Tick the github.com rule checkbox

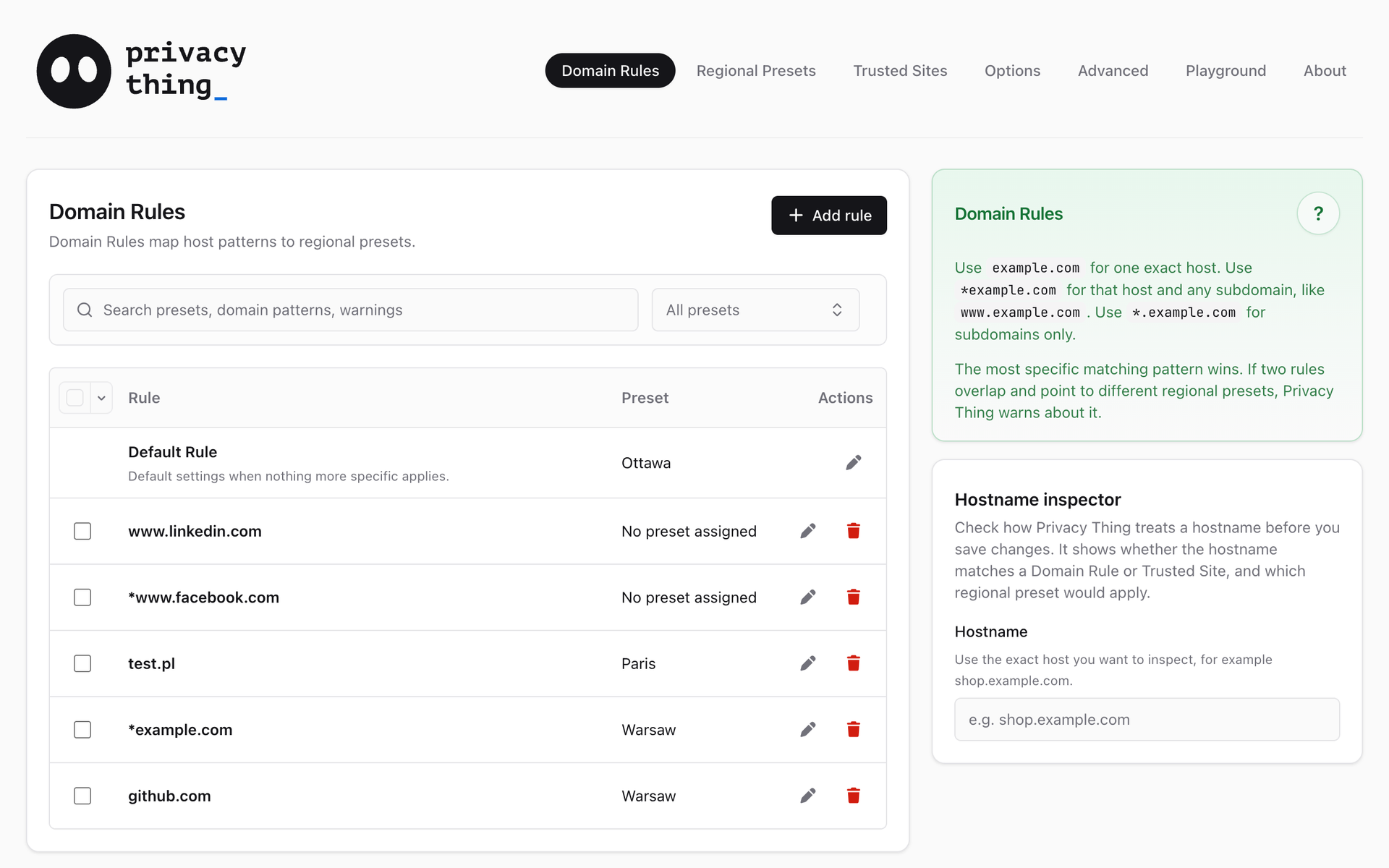(x=82, y=796)
